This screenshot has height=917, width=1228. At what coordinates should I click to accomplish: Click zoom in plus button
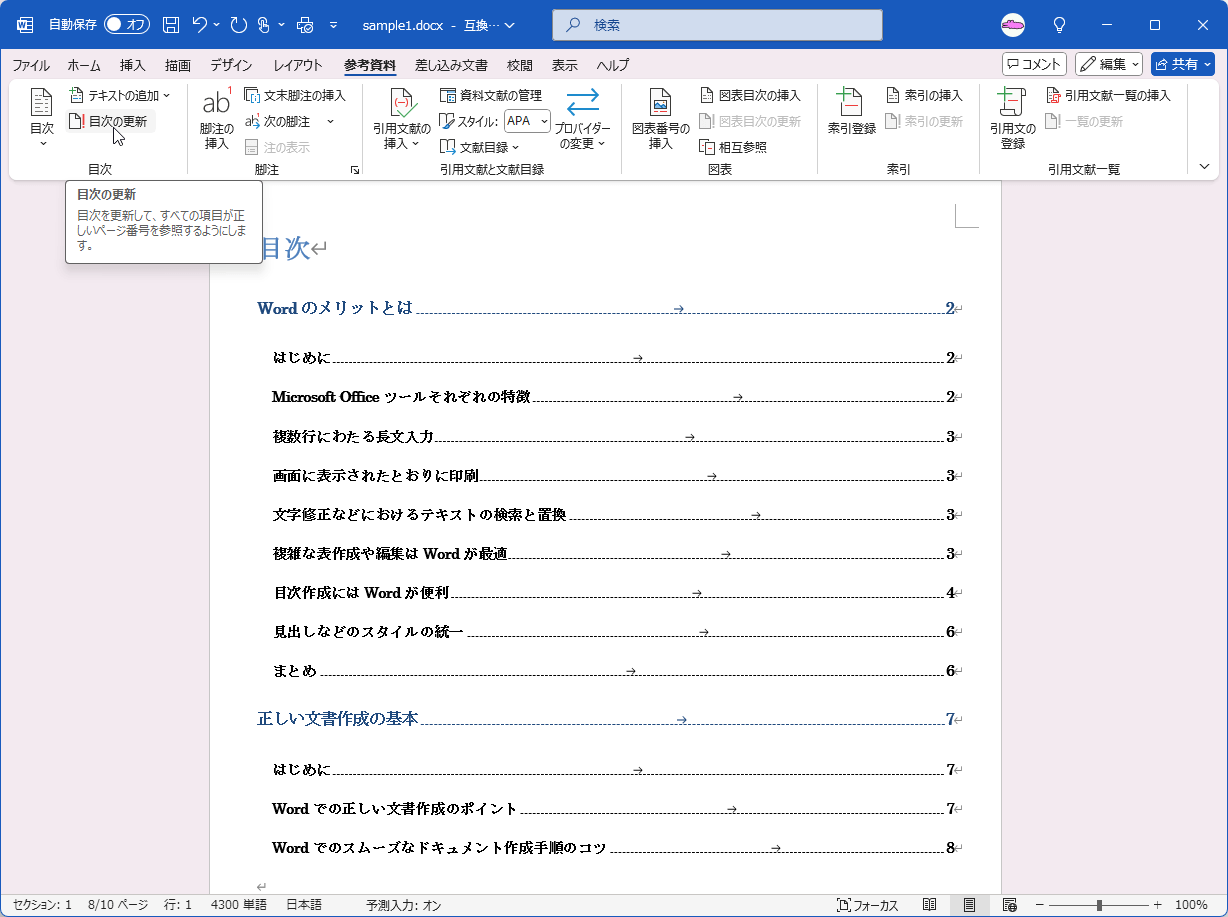click(x=1158, y=905)
